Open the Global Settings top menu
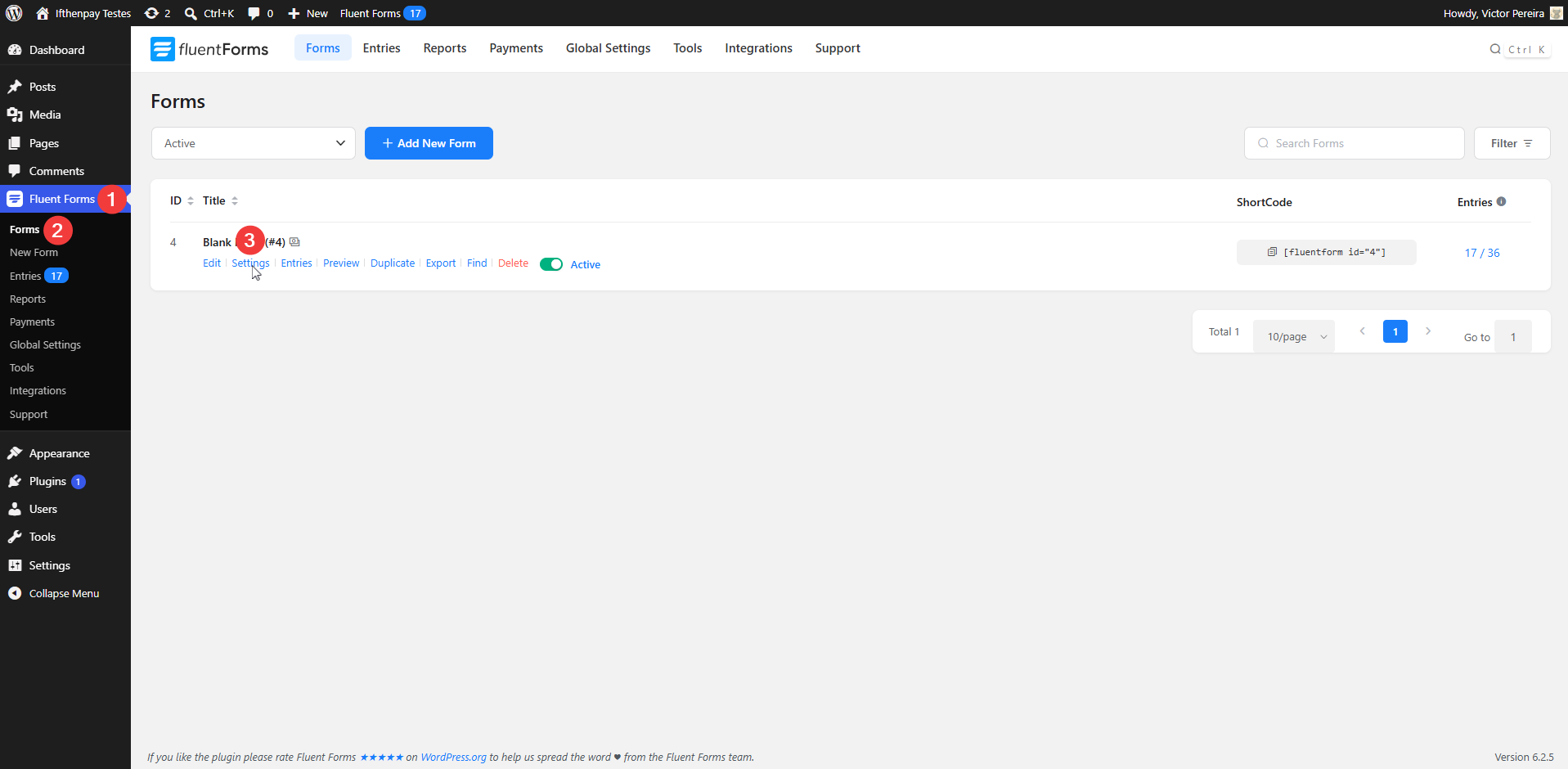This screenshot has width=1568, height=769. pyautogui.click(x=609, y=48)
